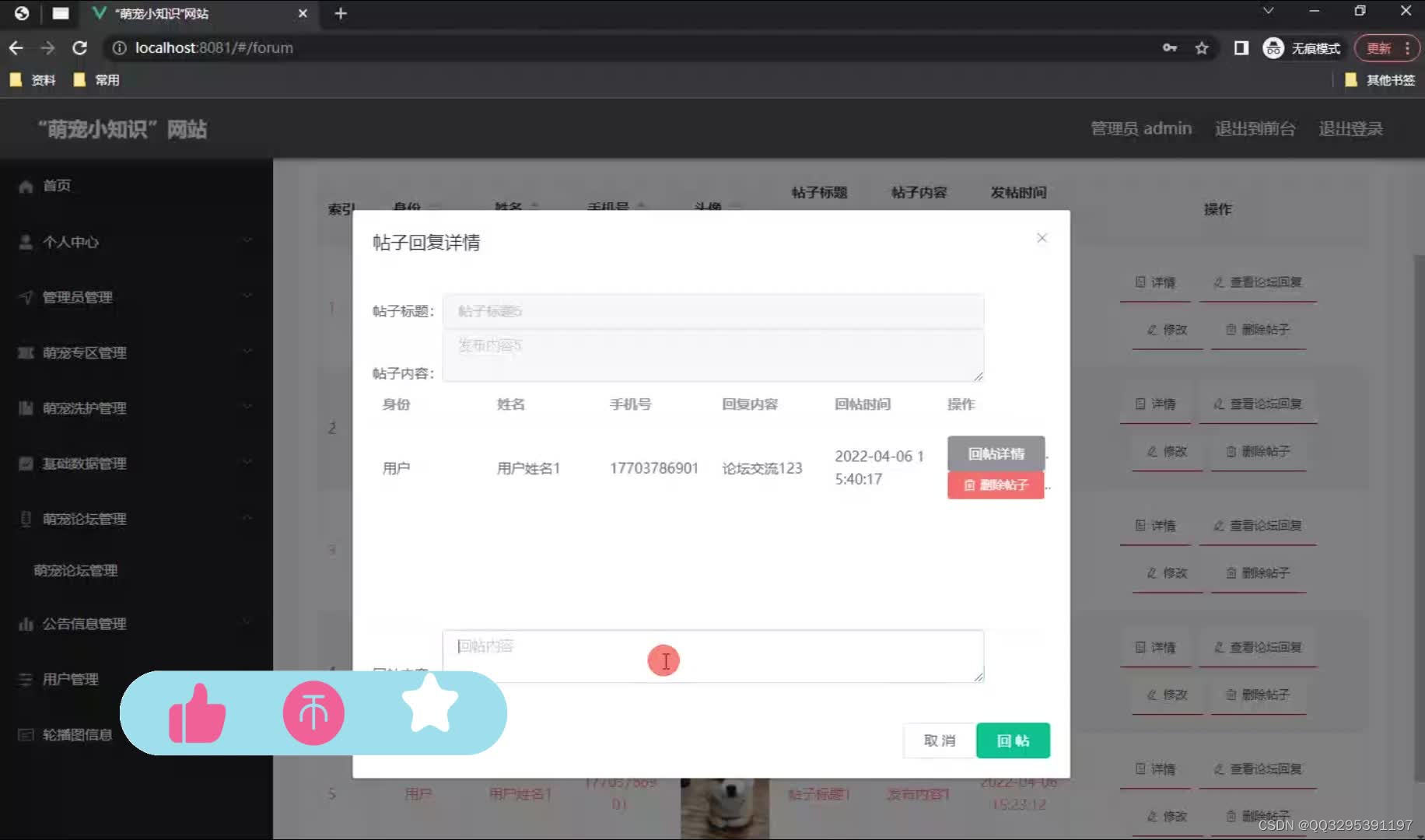Open 用户管理 in the sidebar

point(71,679)
